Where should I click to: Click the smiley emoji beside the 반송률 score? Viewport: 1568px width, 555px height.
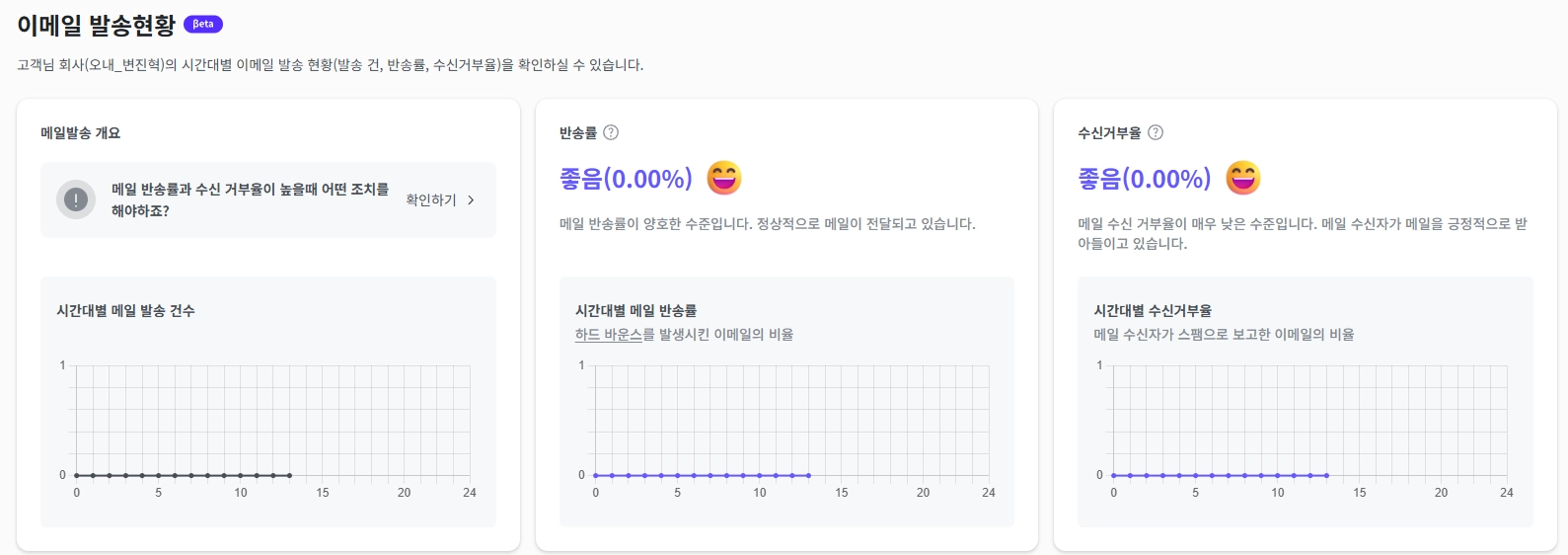coord(724,178)
